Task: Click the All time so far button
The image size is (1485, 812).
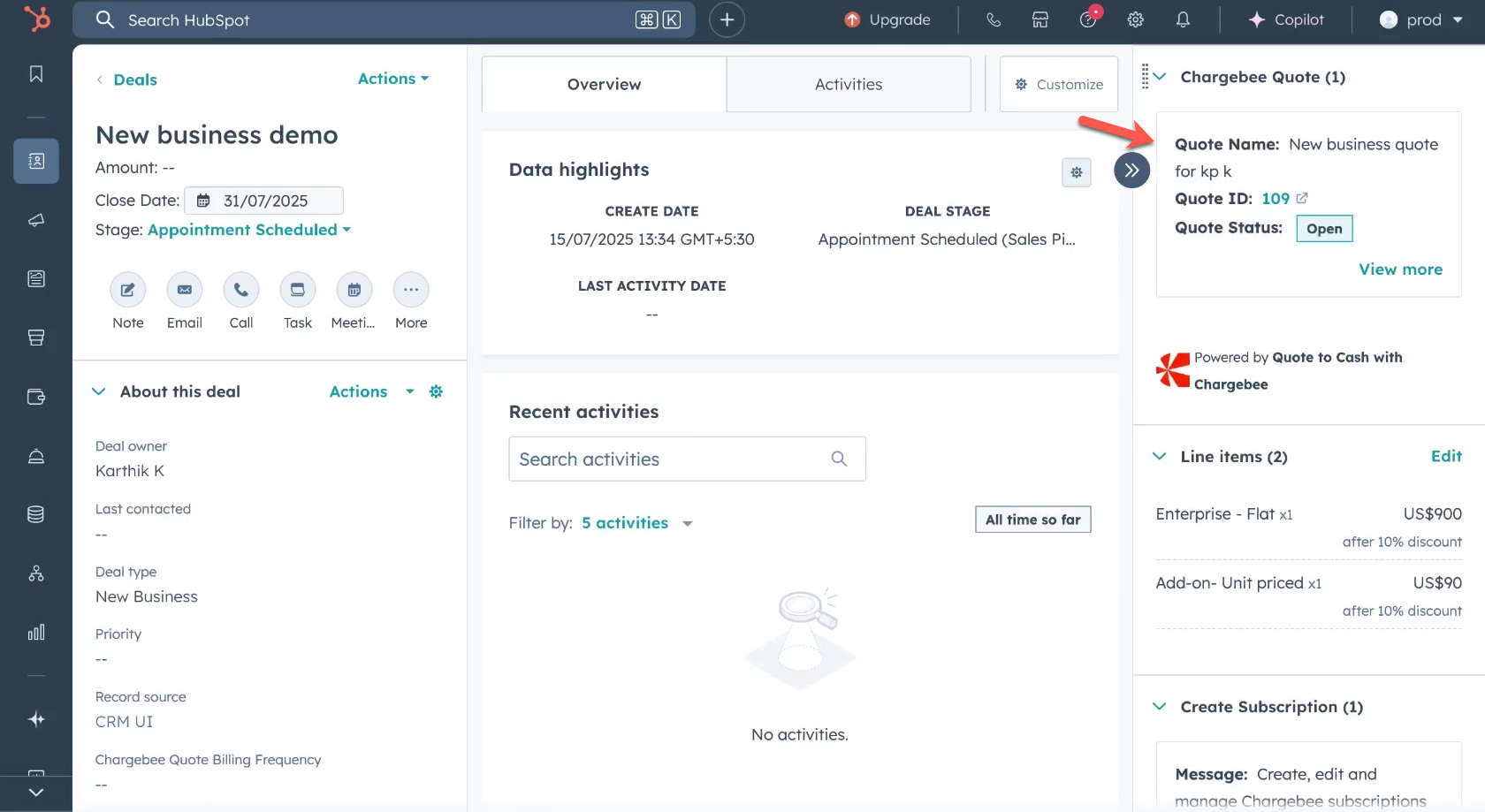Action: pyautogui.click(x=1032, y=520)
